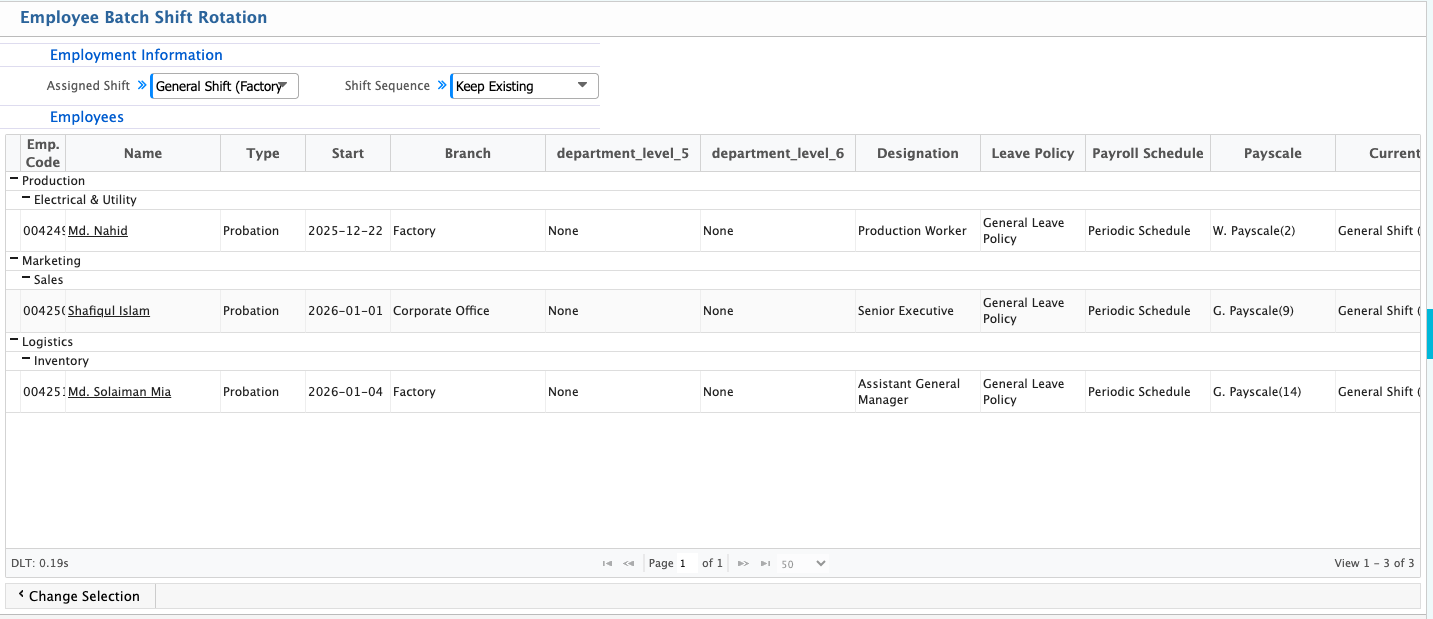Sort by the Payscale column header

pyautogui.click(x=1273, y=153)
